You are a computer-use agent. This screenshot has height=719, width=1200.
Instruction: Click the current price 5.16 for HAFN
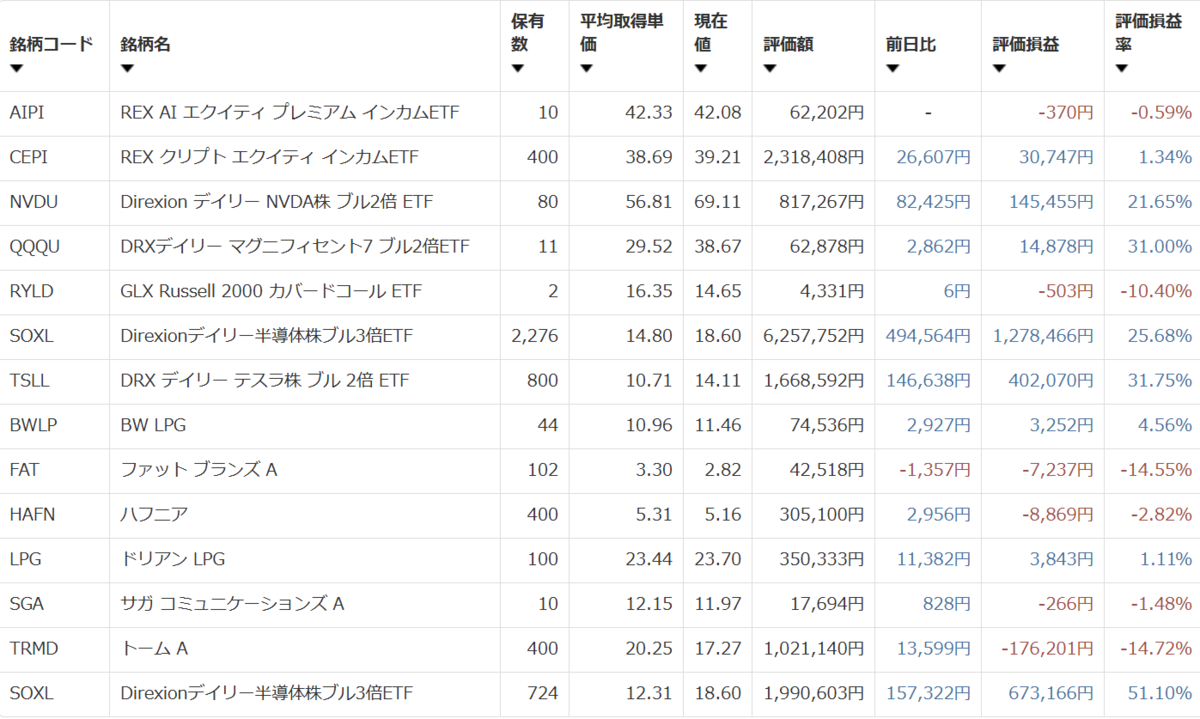tap(723, 514)
